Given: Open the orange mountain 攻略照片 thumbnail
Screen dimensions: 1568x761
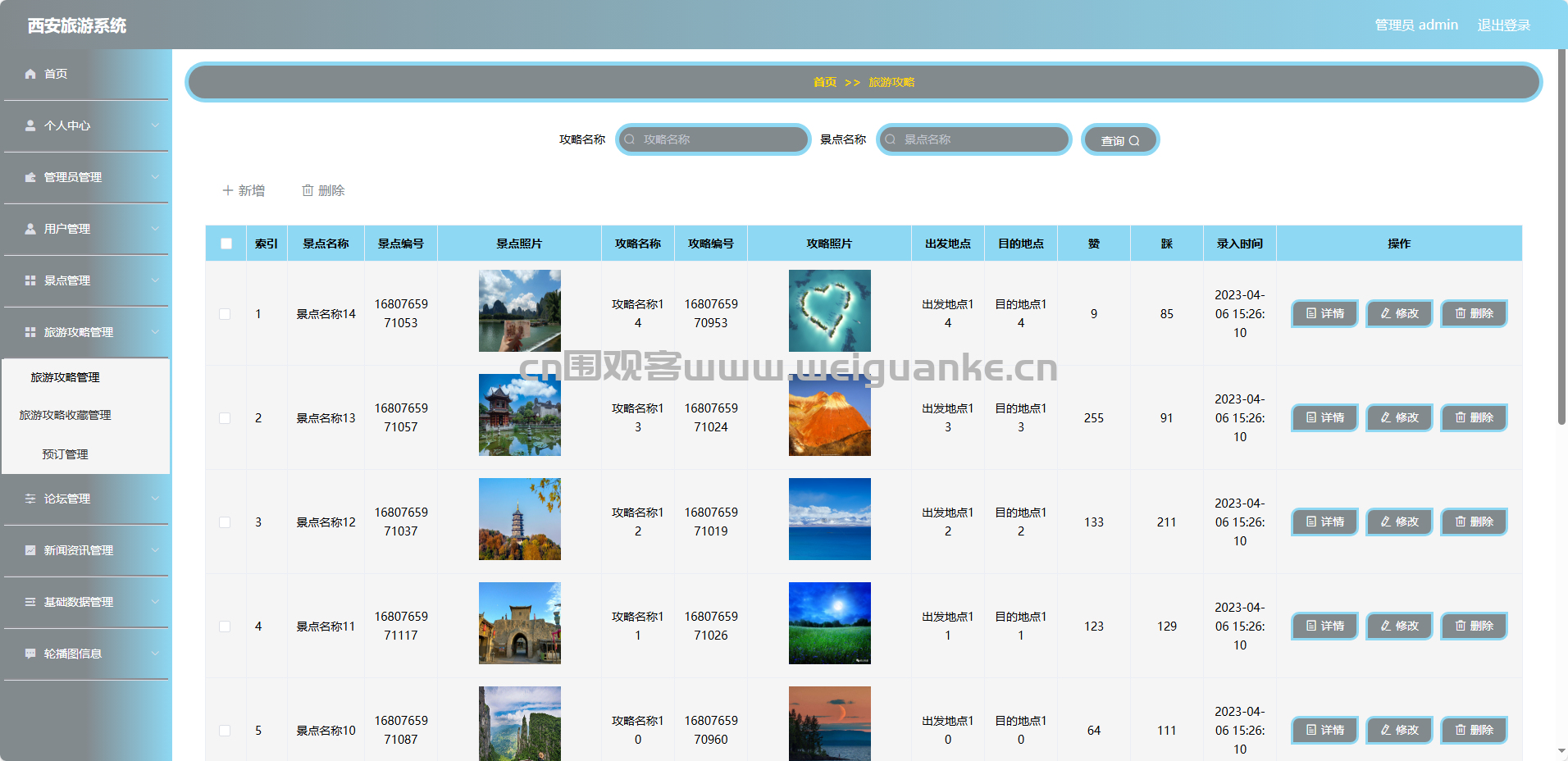Looking at the screenshot, I should pos(830,415).
